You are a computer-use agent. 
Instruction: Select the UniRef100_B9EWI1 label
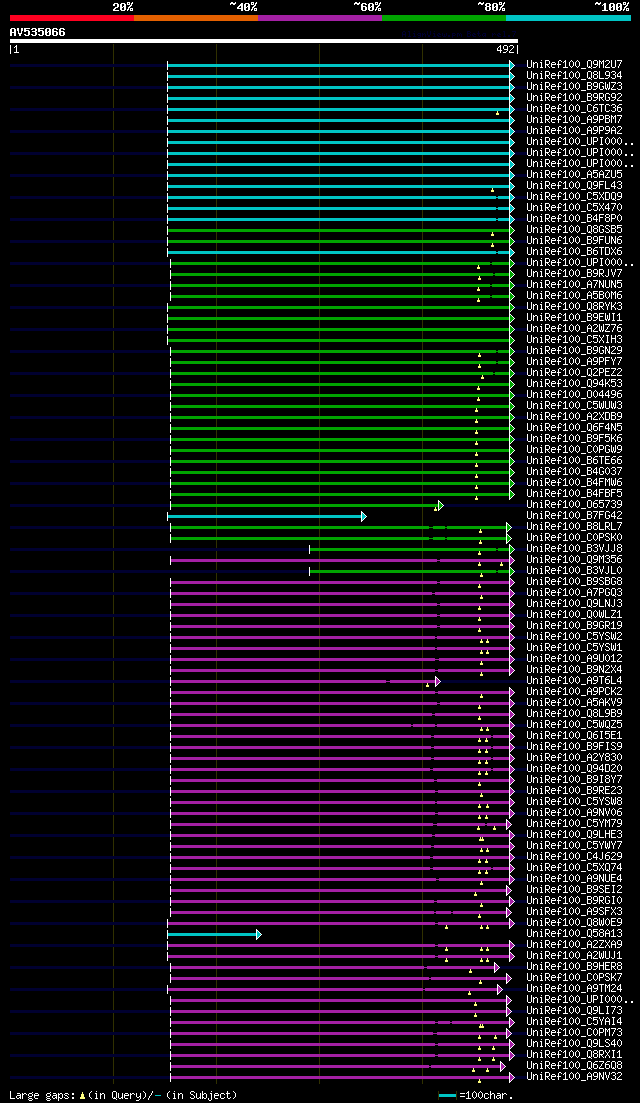point(574,318)
